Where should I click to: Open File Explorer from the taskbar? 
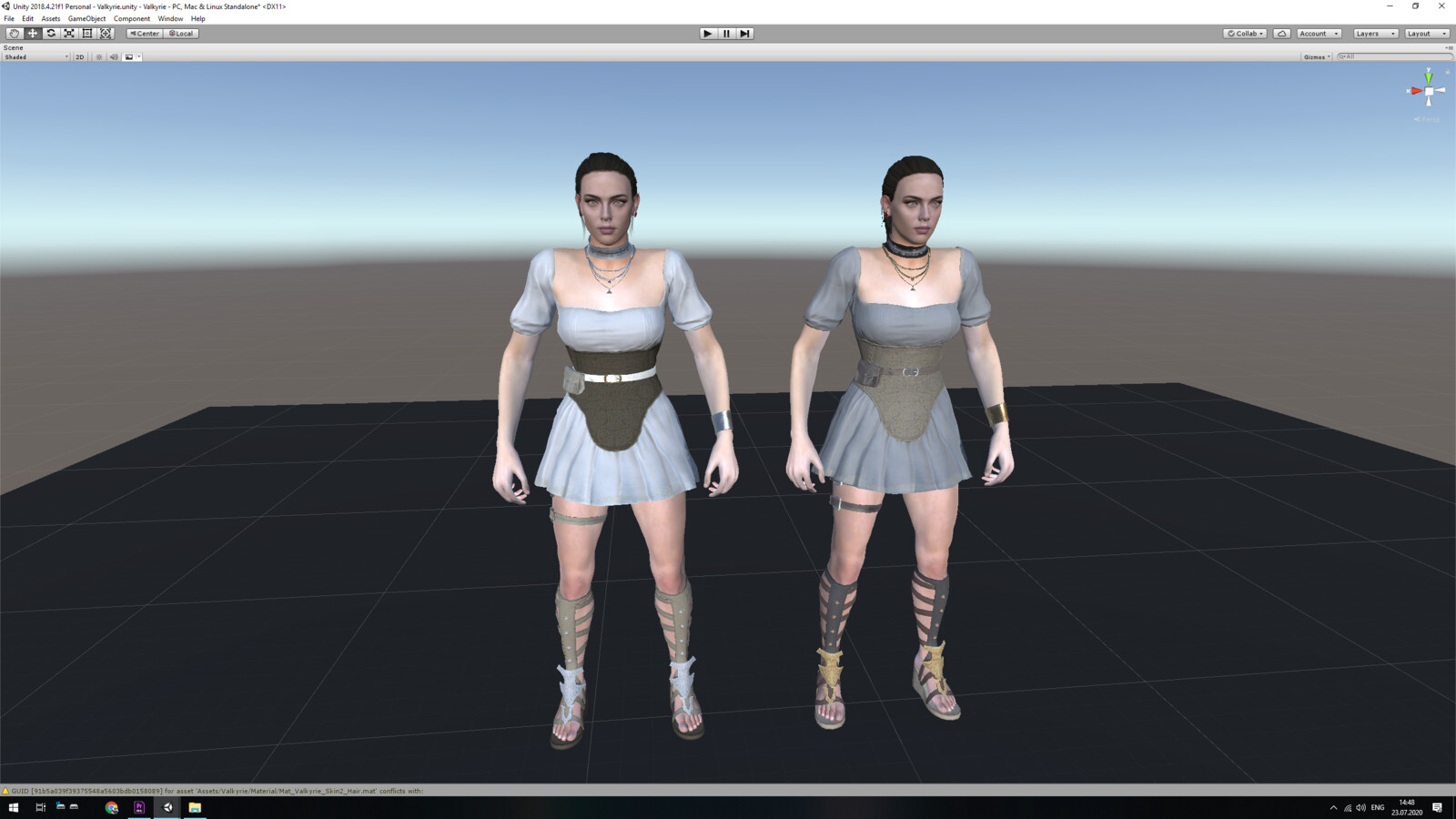(x=195, y=807)
